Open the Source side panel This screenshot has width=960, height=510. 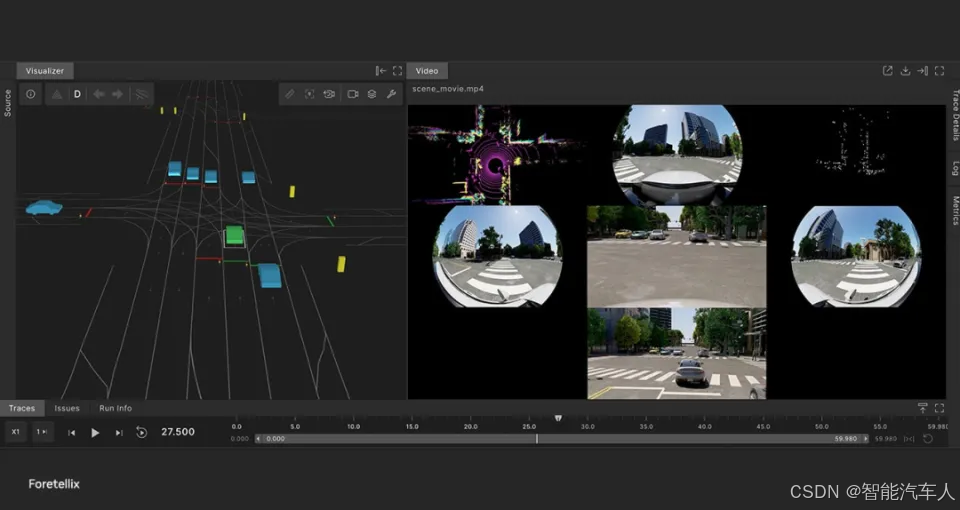pyautogui.click(x=7, y=103)
